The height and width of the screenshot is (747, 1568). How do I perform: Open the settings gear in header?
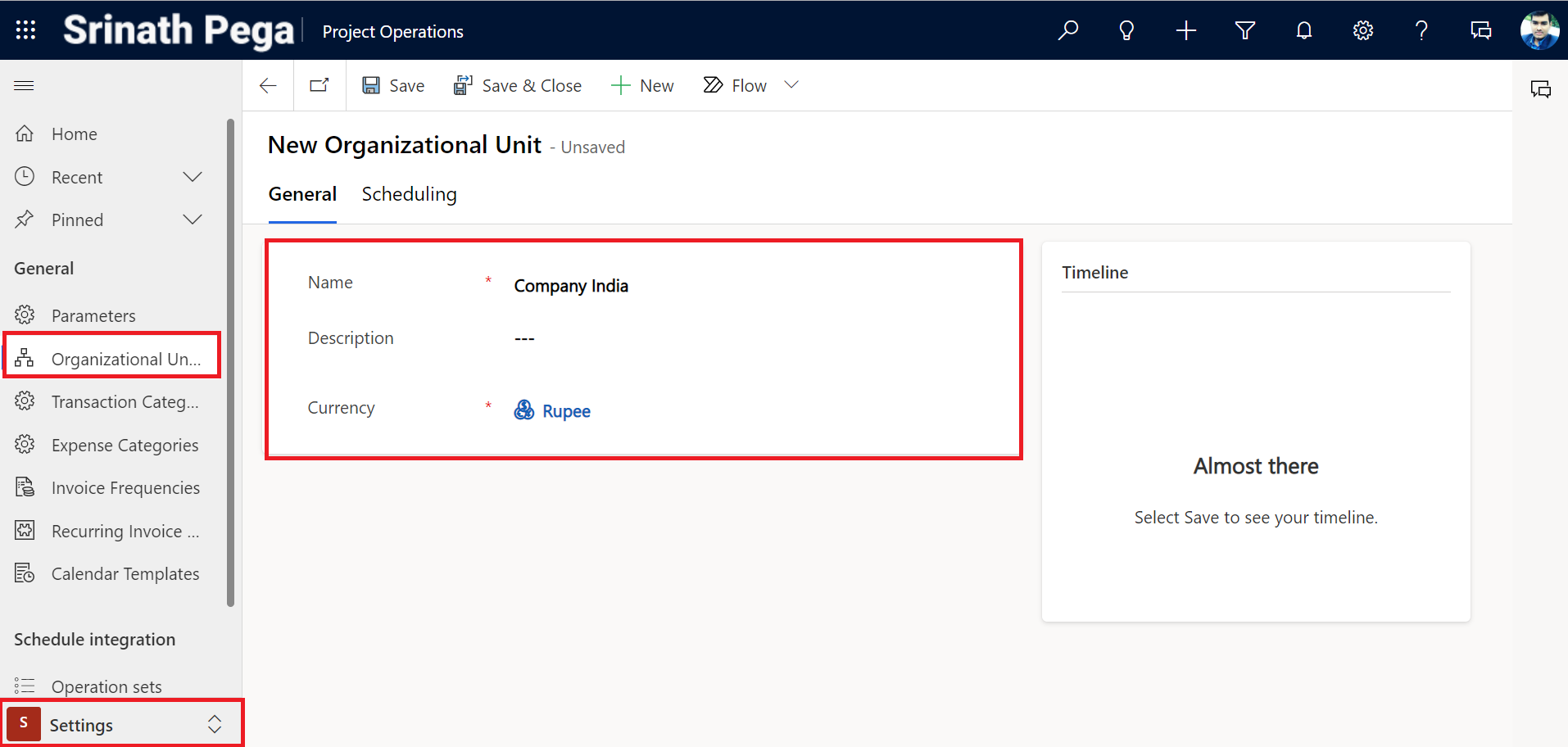(x=1362, y=31)
